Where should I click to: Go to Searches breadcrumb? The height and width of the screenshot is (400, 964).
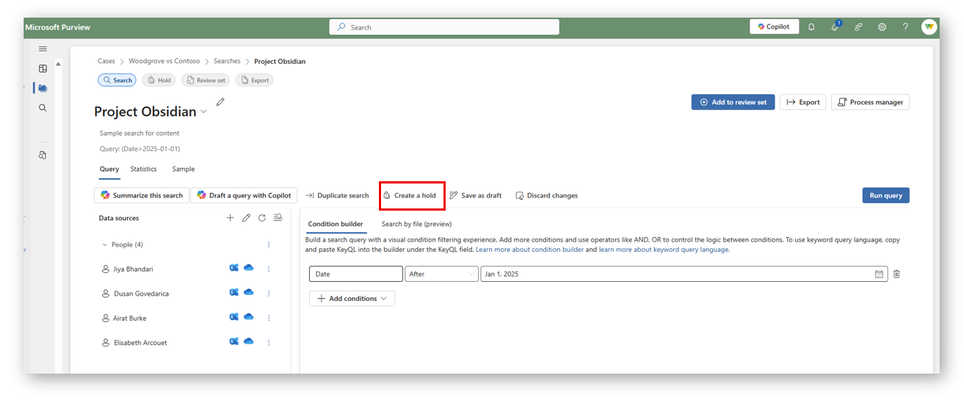[227, 61]
